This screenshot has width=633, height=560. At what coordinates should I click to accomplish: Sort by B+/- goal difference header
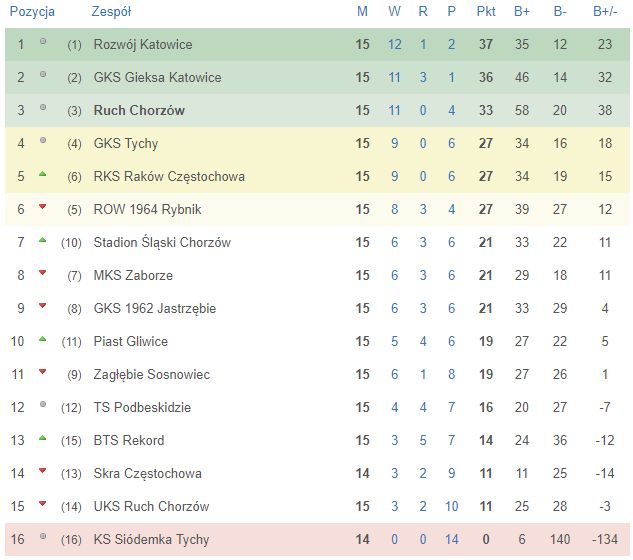[x=605, y=12]
